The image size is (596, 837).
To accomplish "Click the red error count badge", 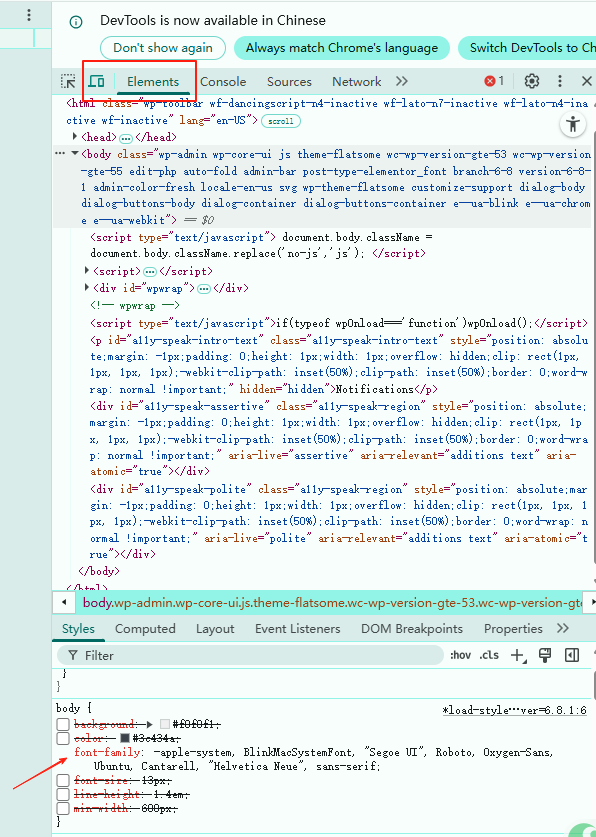I will [x=494, y=81].
